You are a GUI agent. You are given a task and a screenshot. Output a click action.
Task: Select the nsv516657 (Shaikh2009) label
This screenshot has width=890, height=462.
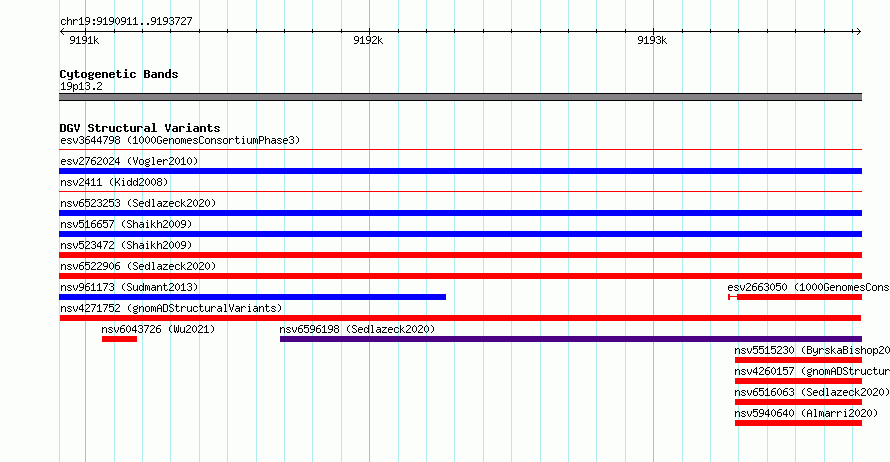click(126, 224)
